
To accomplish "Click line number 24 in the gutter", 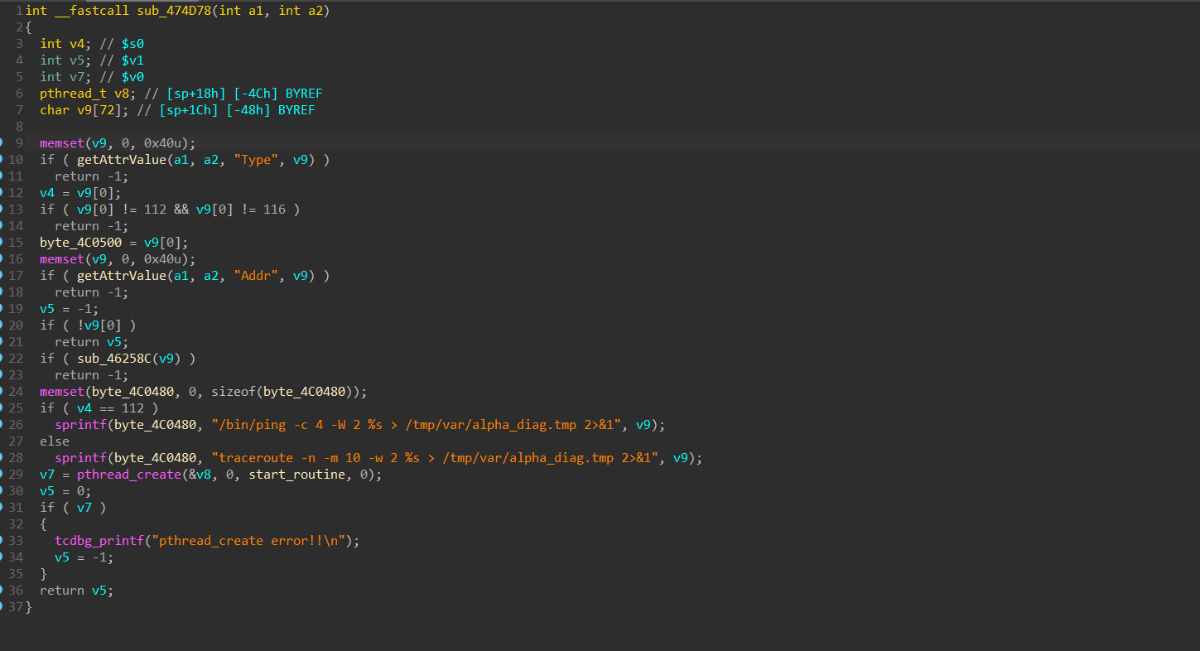I will coord(15,392).
